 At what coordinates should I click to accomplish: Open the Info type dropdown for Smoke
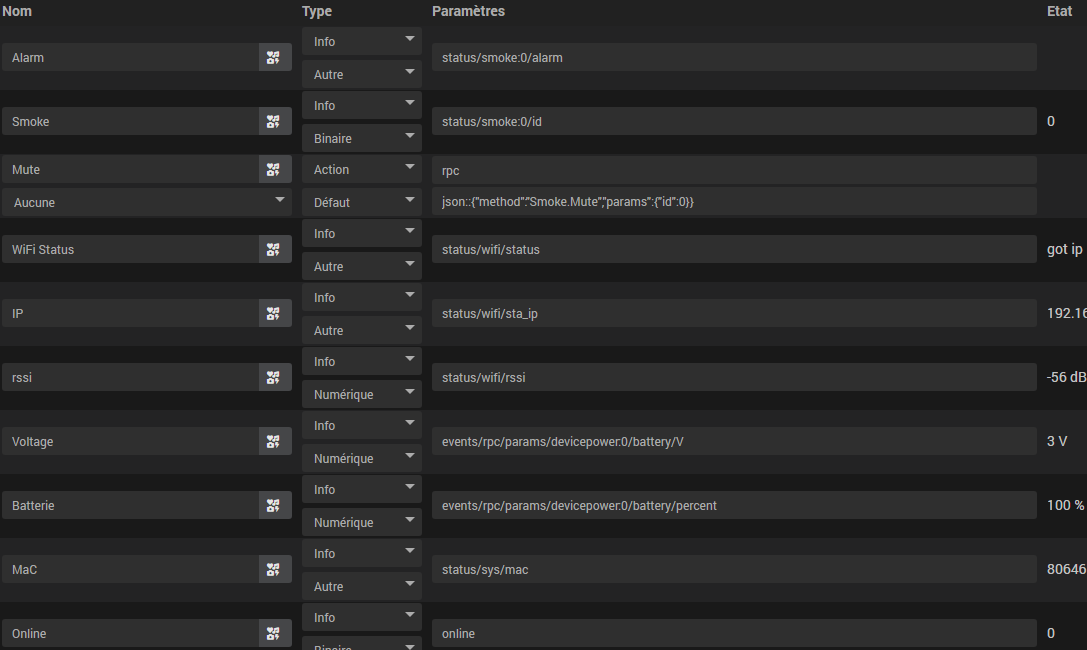point(362,105)
